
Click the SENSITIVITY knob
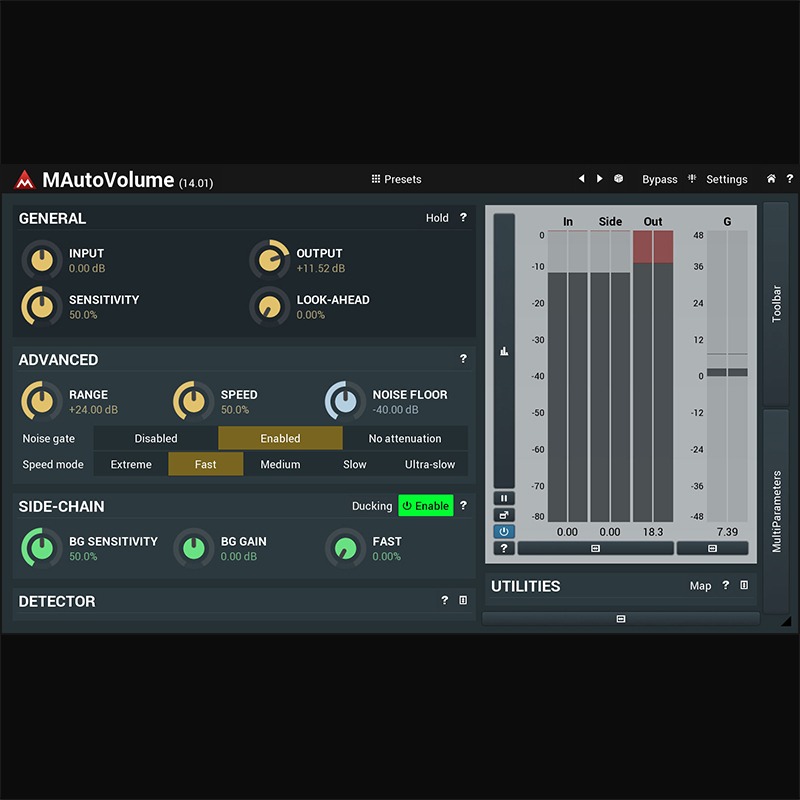pos(42,306)
